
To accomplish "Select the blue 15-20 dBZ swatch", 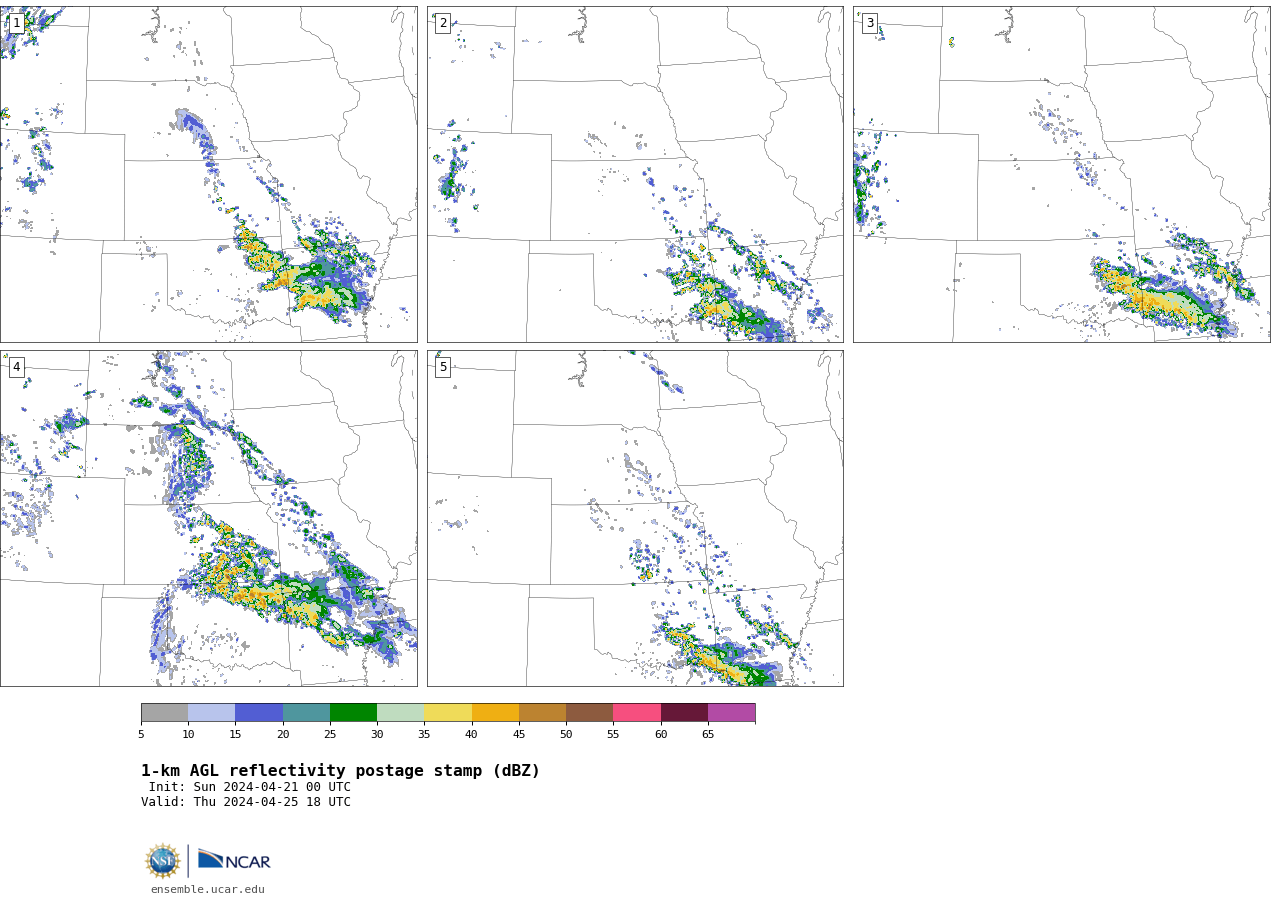I will pyautogui.click(x=259, y=713).
